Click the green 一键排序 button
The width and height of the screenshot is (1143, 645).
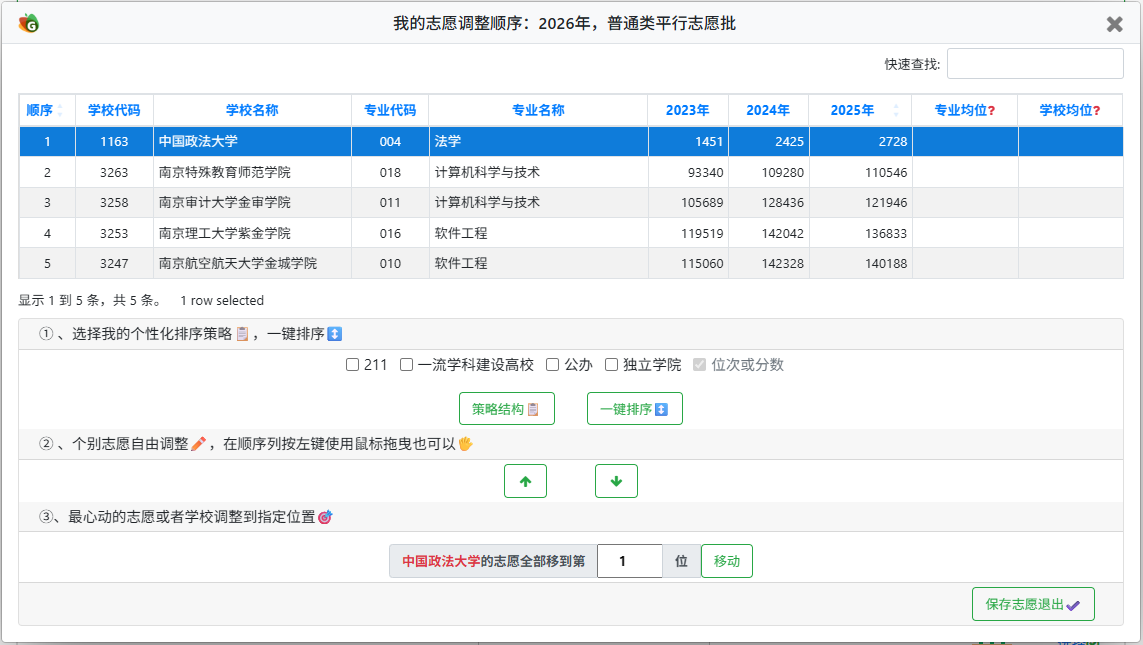pos(635,409)
